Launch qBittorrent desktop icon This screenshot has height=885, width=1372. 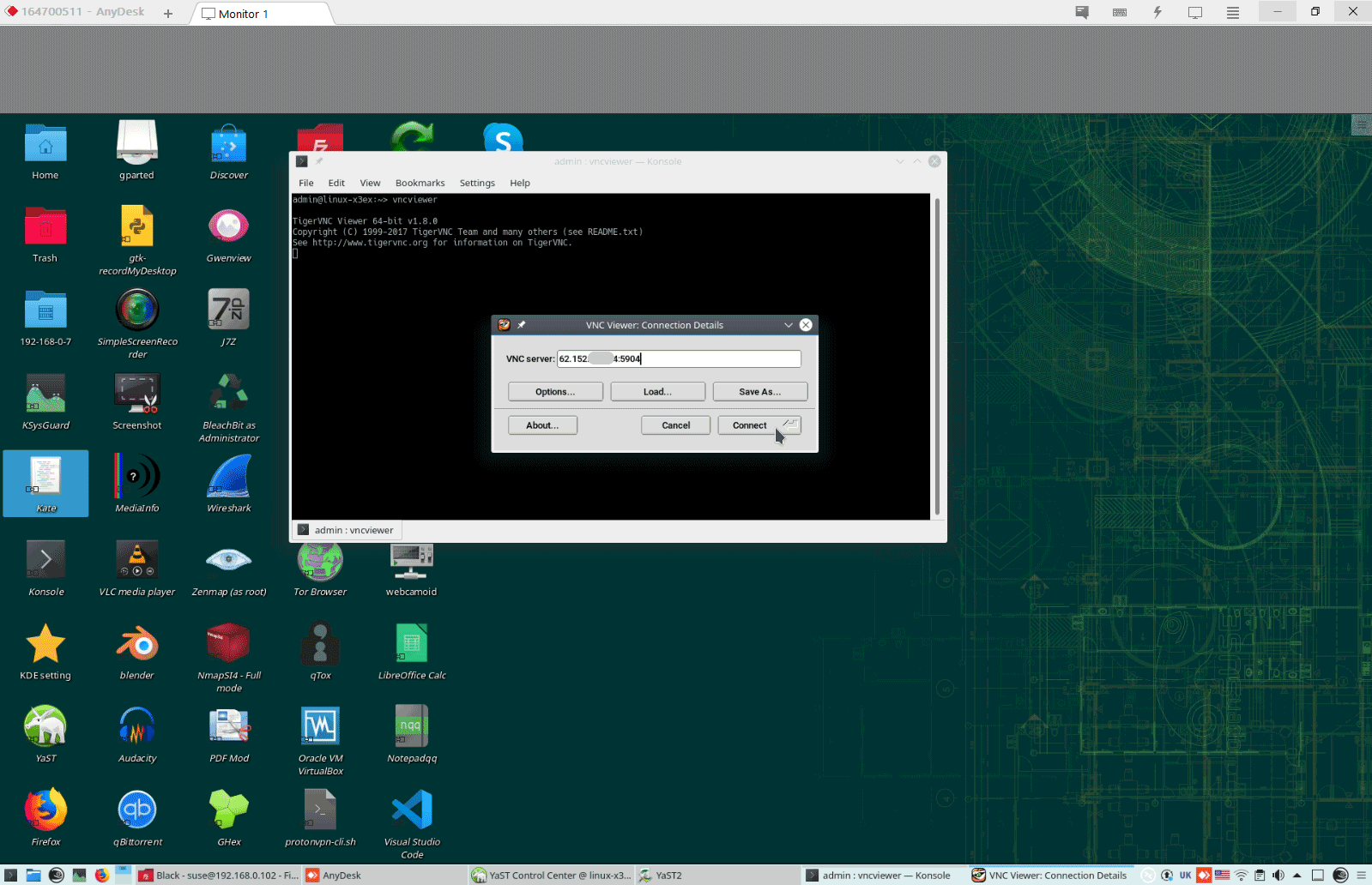click(x=137, y=818)
